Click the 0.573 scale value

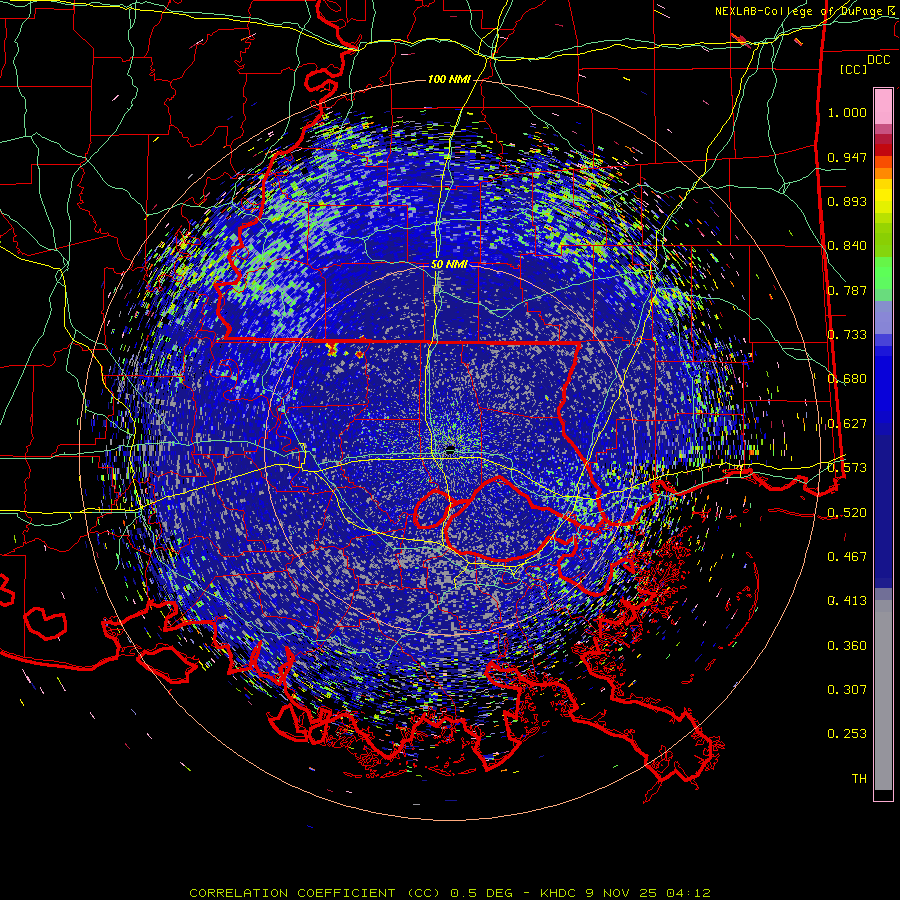pos(847,468)
